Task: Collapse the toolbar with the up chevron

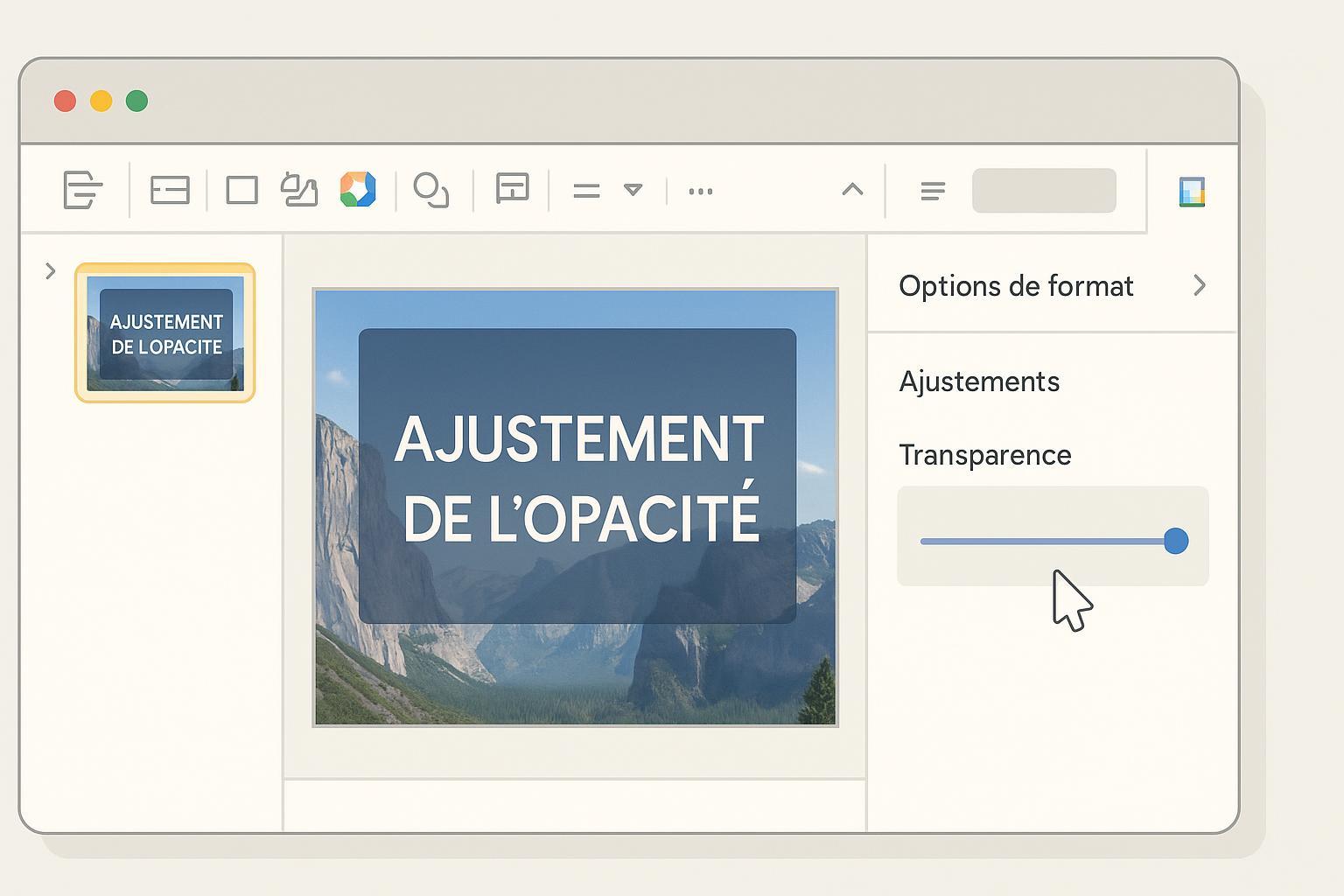Action: point(852,190)
